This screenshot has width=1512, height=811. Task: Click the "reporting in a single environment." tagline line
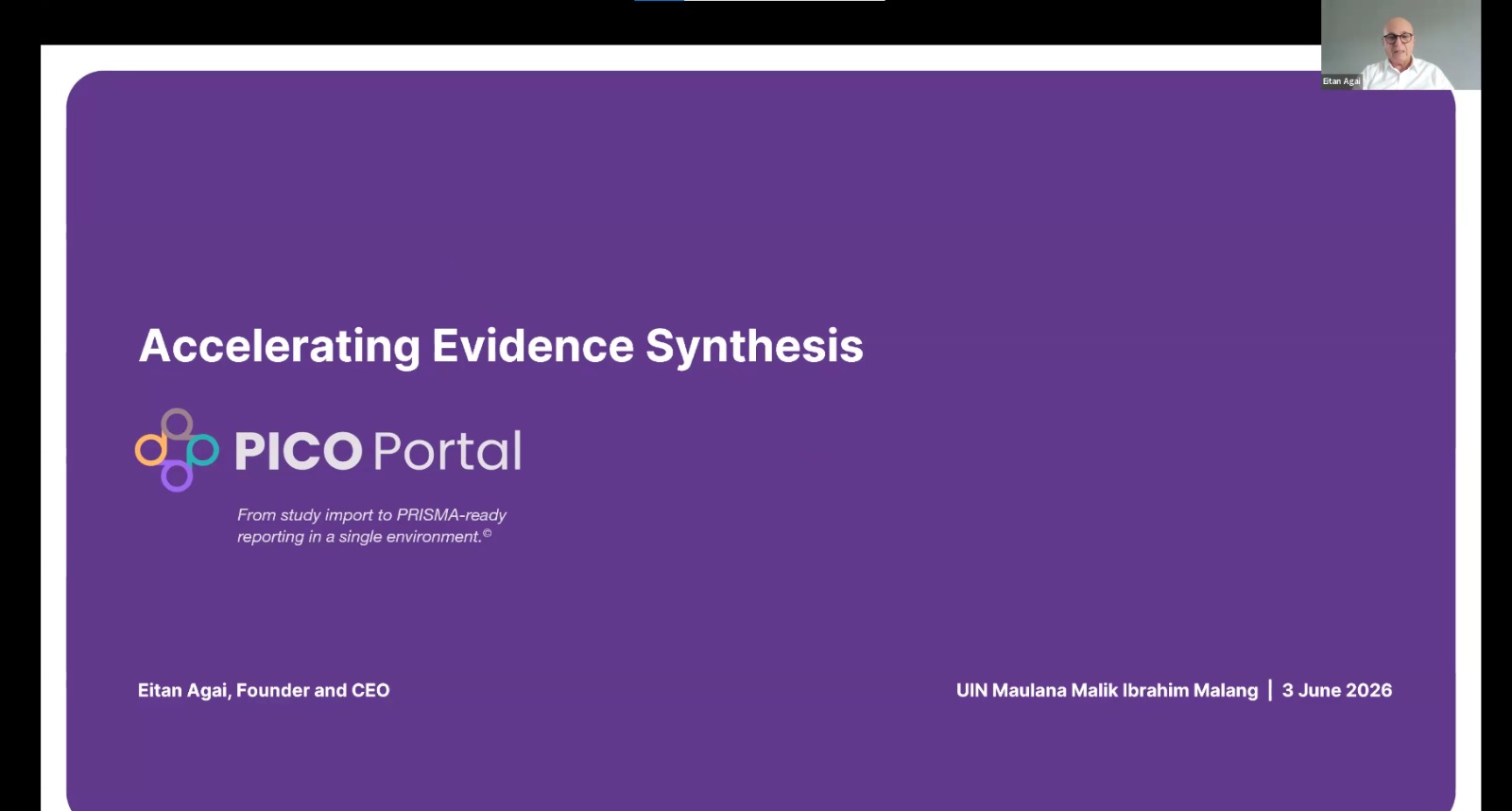pos(364,537)
